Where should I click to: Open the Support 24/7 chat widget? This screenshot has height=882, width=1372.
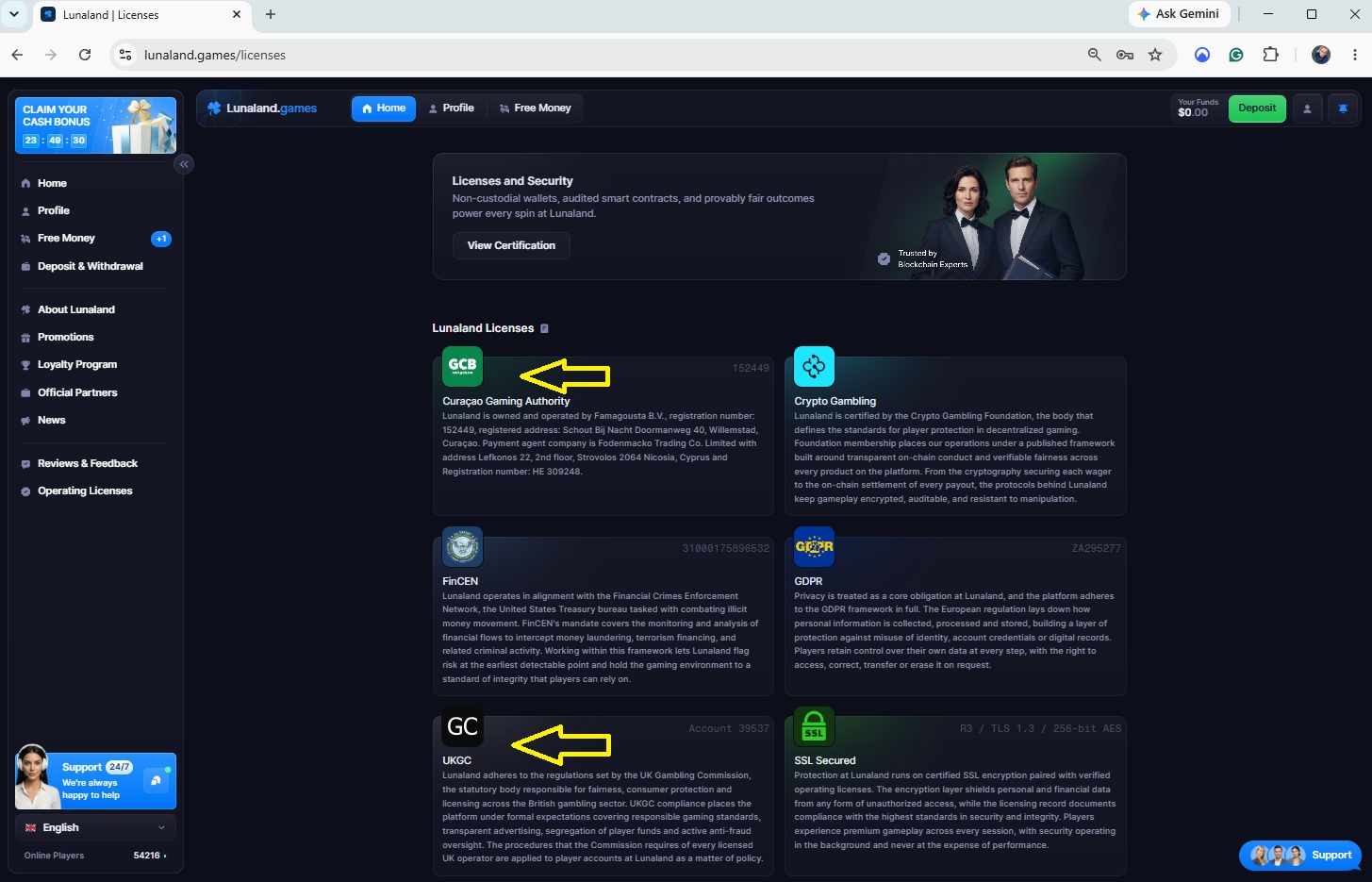[95, 780]
